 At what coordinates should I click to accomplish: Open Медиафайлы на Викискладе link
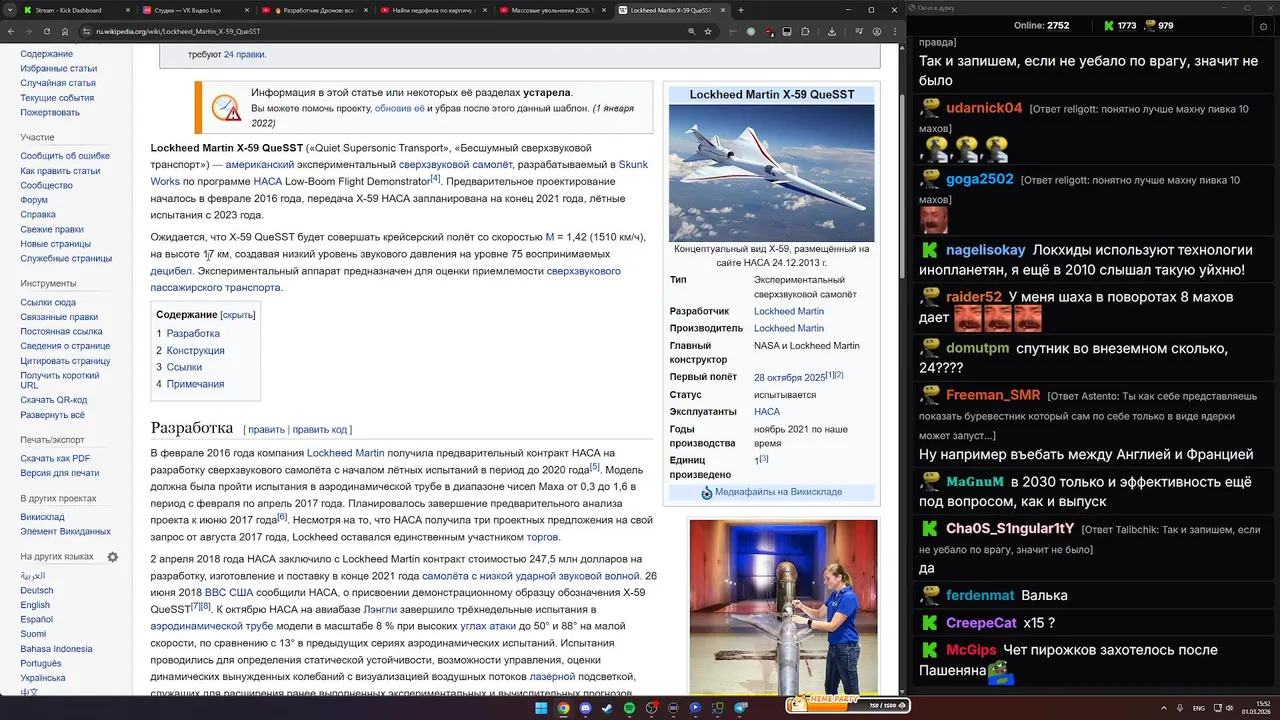pos(778,492)
